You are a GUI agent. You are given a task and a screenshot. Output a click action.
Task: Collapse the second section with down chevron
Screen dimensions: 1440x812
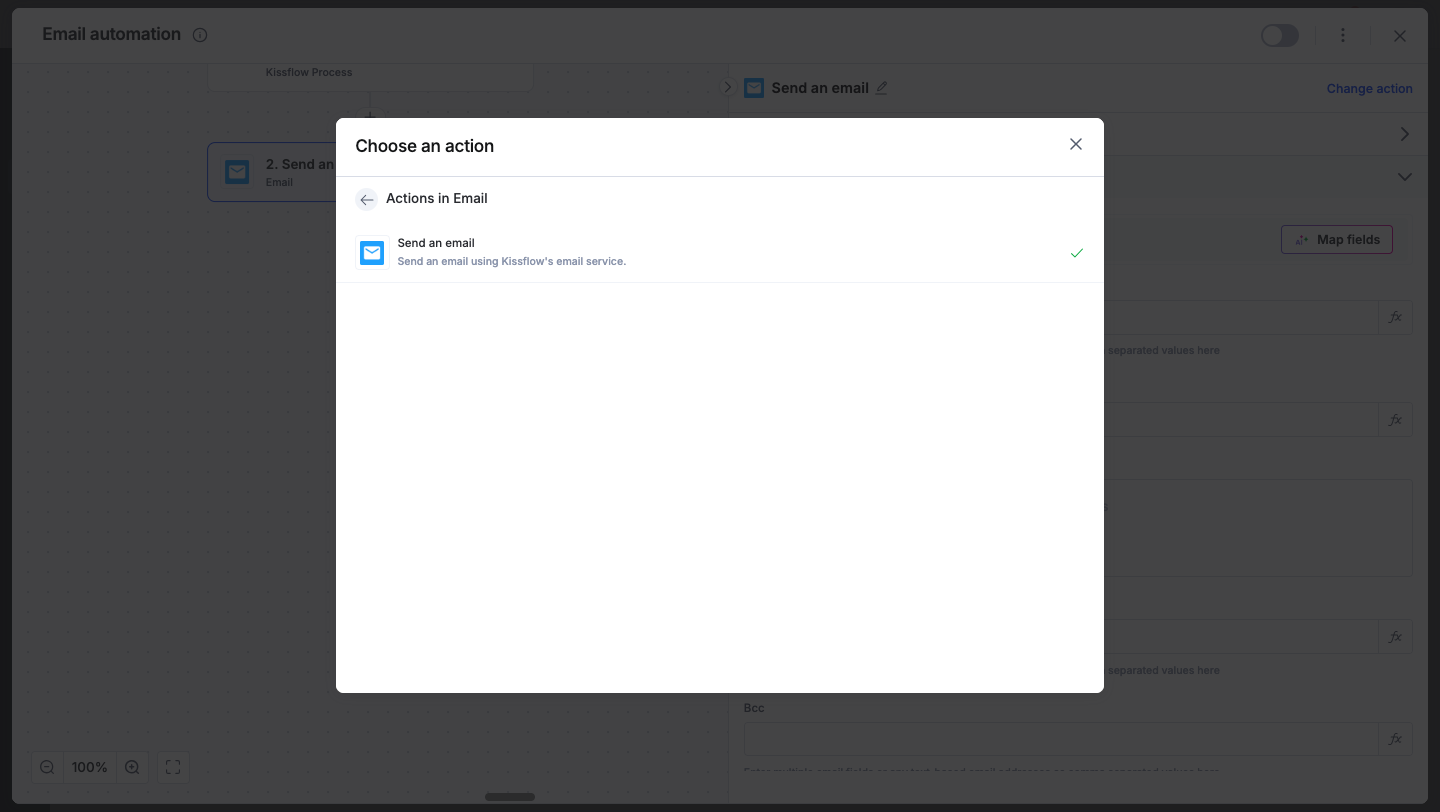point(1404,177)
